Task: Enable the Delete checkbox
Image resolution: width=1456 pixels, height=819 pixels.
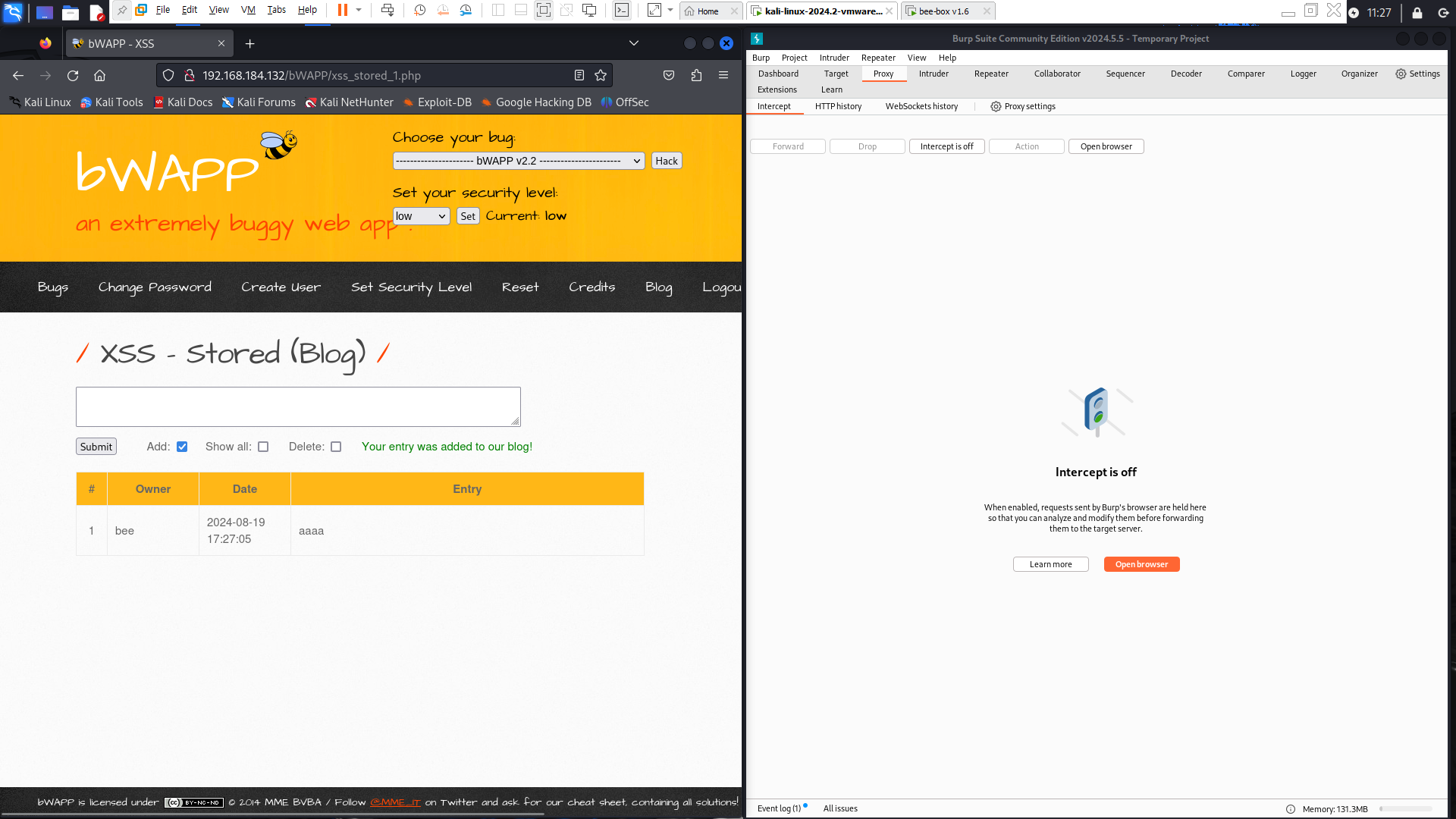Action: click(x=336, y=447)
